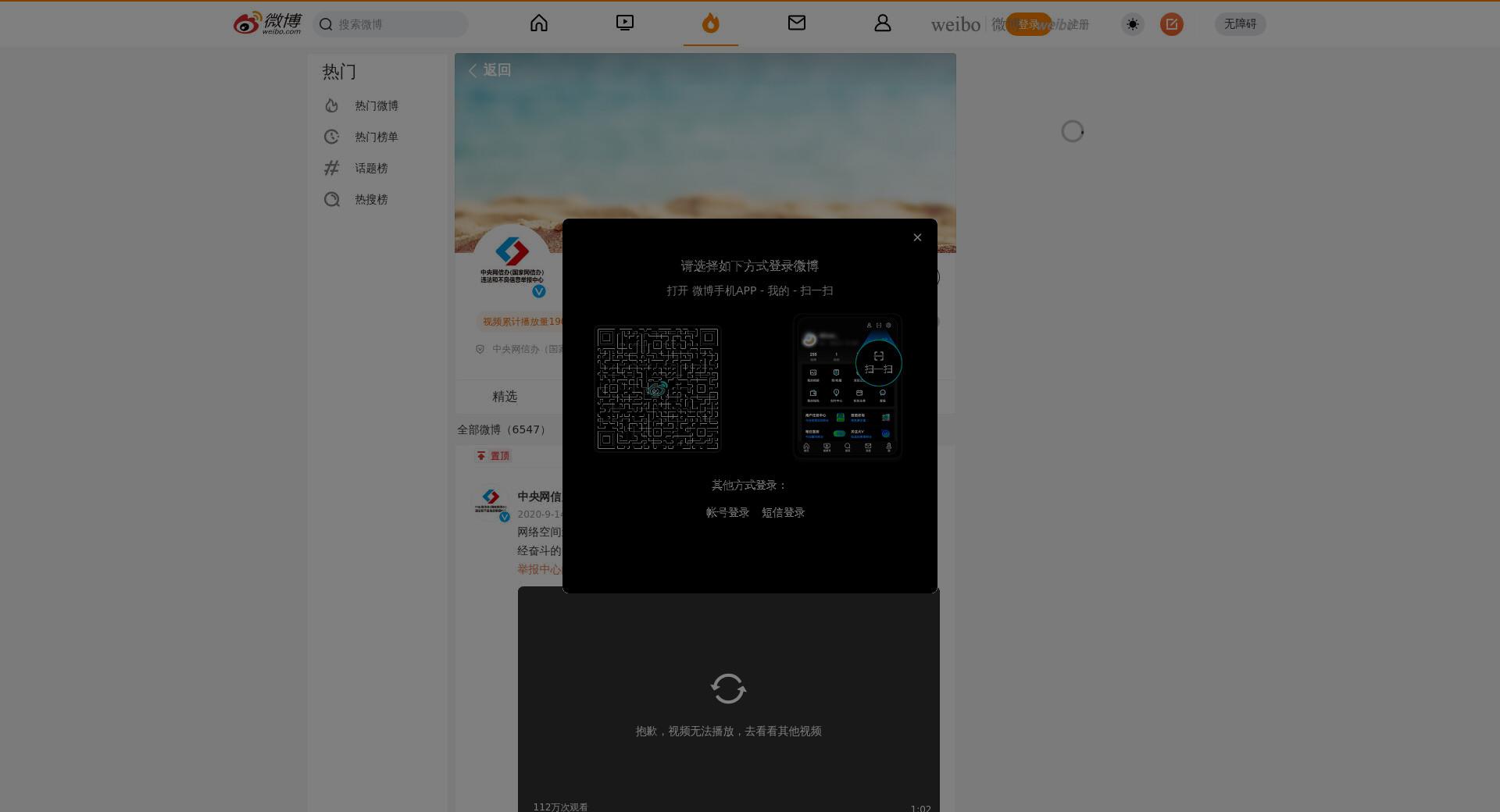Click the video unavailable message text

point(728,731)
